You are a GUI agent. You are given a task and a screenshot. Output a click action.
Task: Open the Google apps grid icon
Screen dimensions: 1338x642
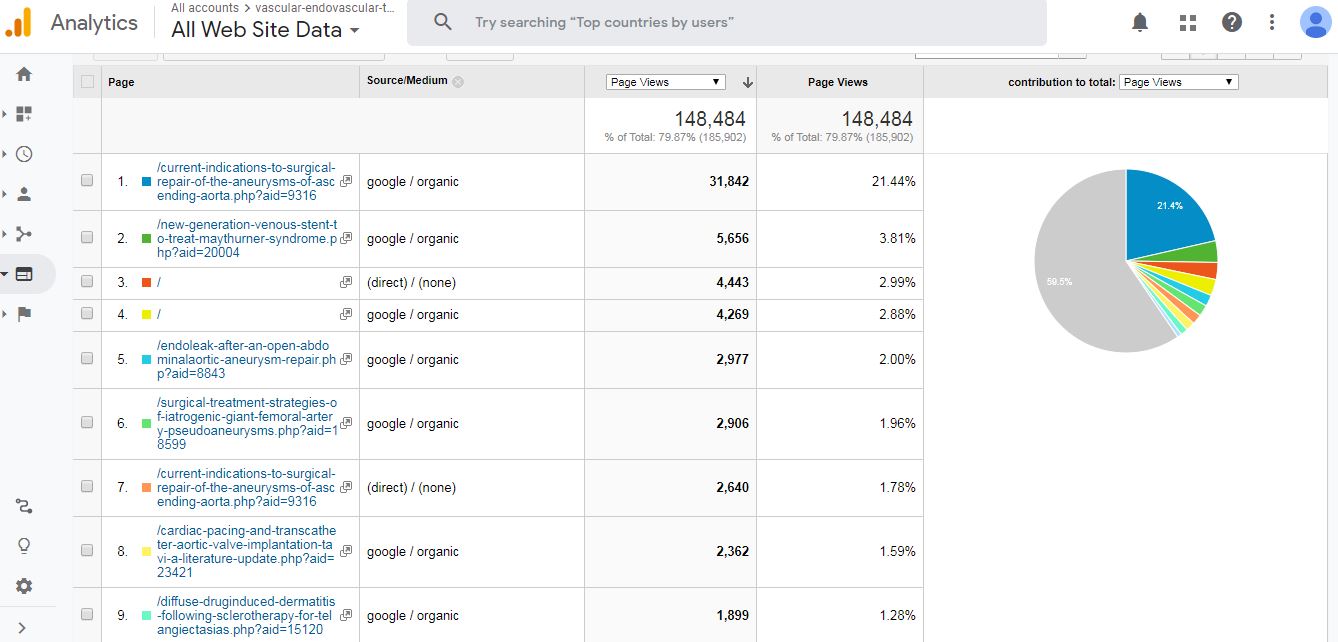point(1188,22)
